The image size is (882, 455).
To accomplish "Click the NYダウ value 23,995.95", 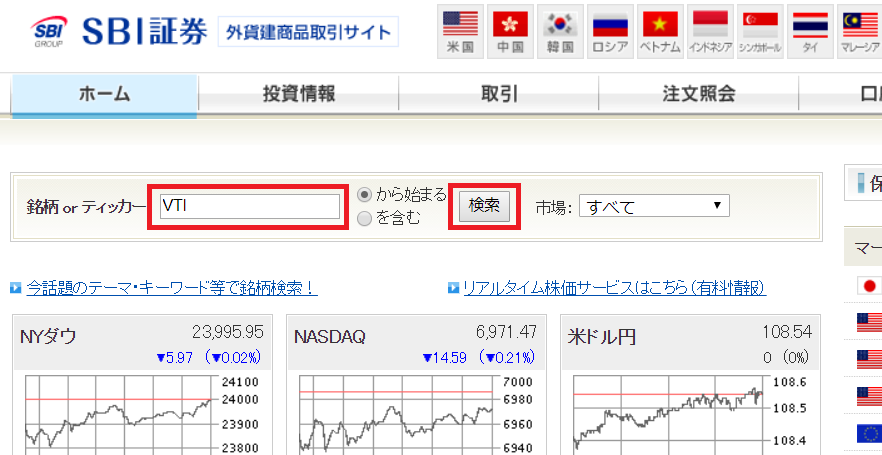I will tap(228, 332).
